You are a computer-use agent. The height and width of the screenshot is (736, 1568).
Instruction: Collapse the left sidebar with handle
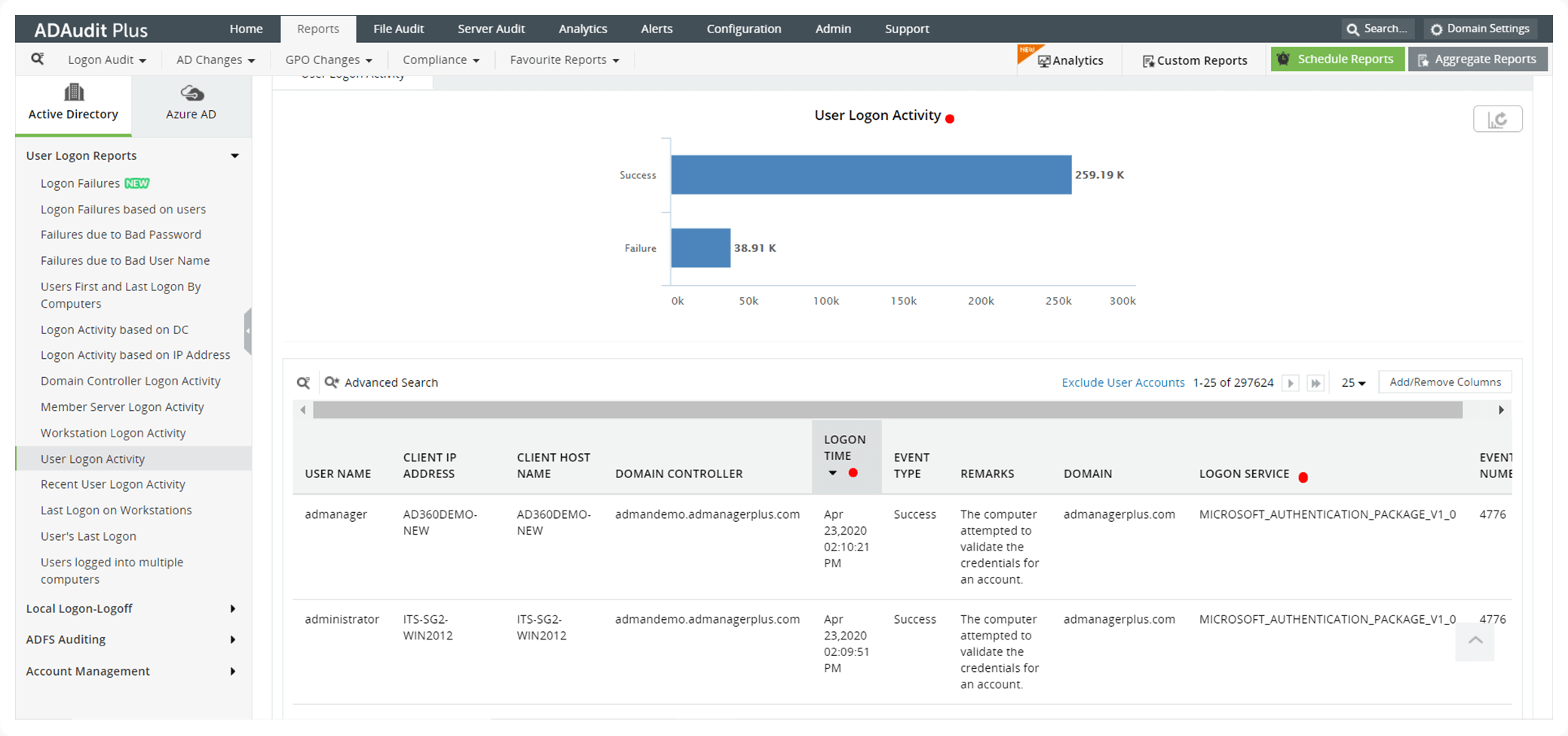coord(247,330)
